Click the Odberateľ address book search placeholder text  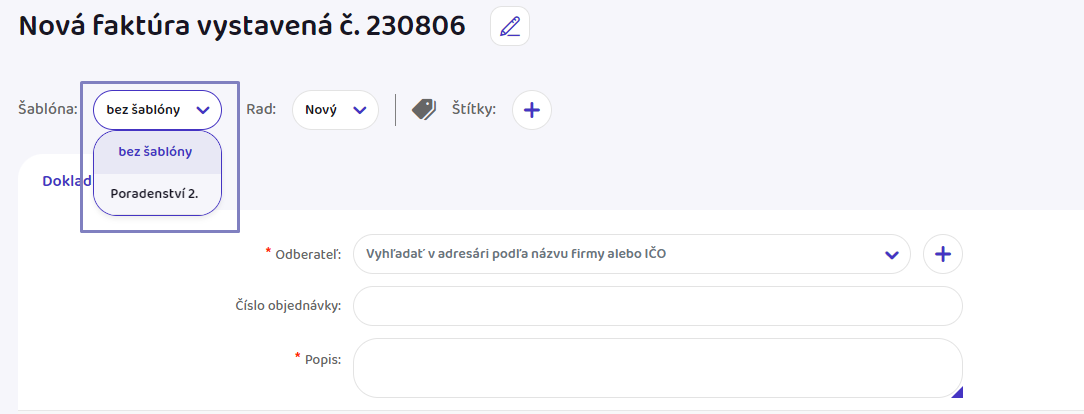point(516,254)
